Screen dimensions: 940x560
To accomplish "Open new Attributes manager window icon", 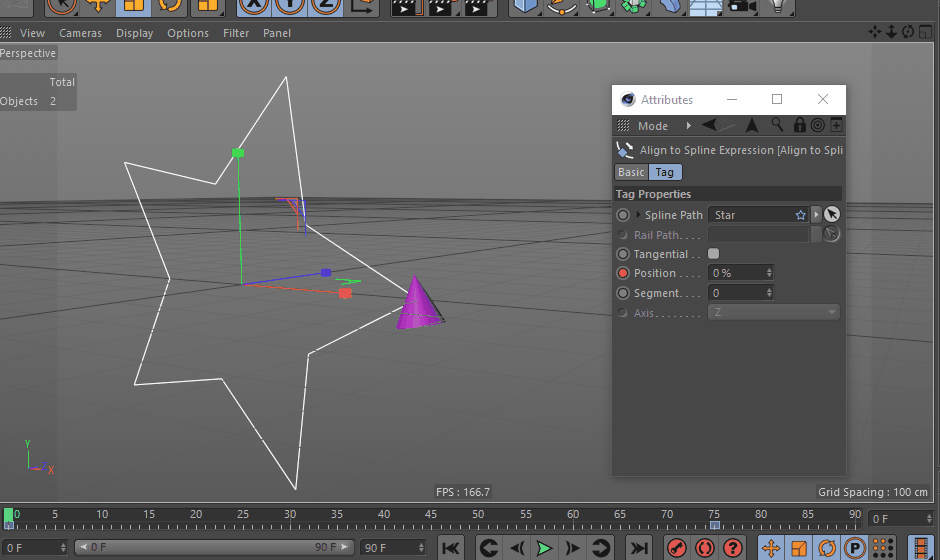I will (x=836, y=125).
